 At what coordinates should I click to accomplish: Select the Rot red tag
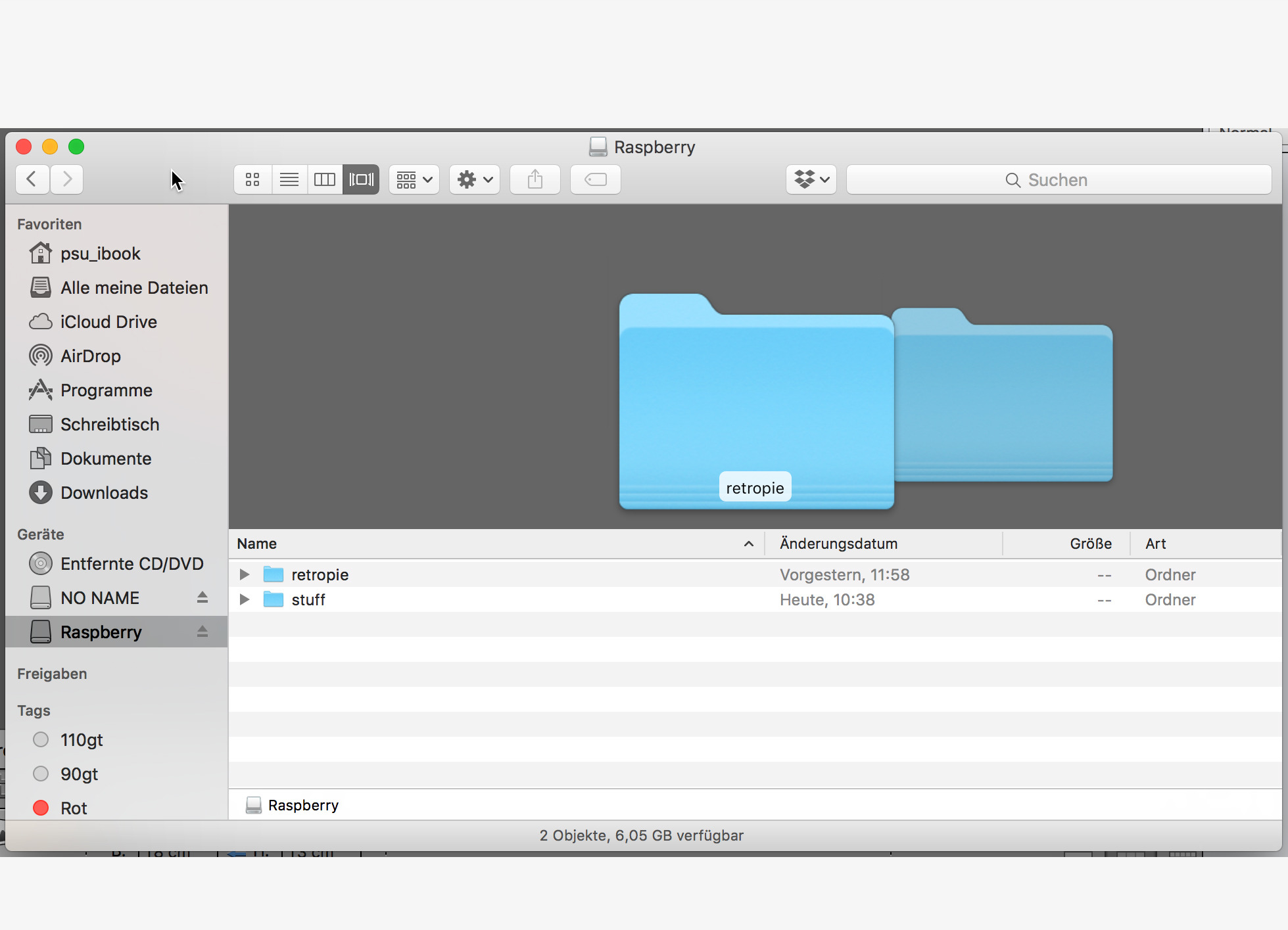(74, 808)
